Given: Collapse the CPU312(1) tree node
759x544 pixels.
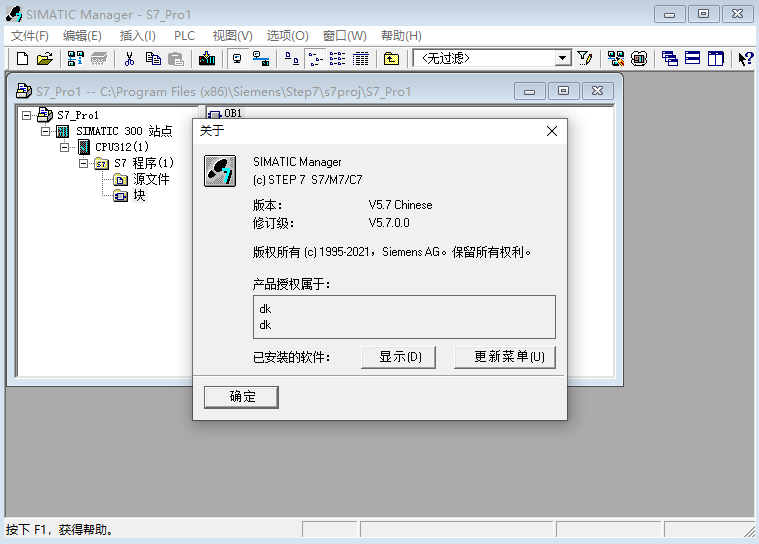Looking at the screenshot, I should tap(64, 147).
